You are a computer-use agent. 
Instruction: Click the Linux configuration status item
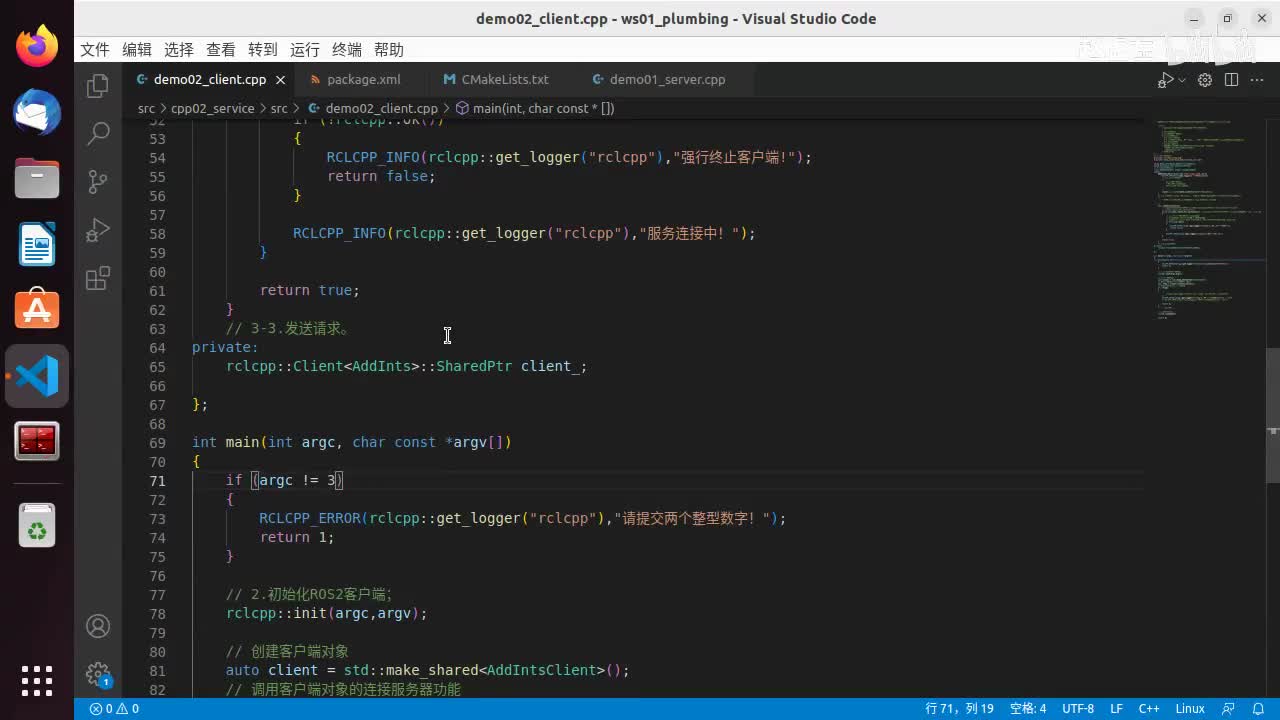click(1190, 709)
